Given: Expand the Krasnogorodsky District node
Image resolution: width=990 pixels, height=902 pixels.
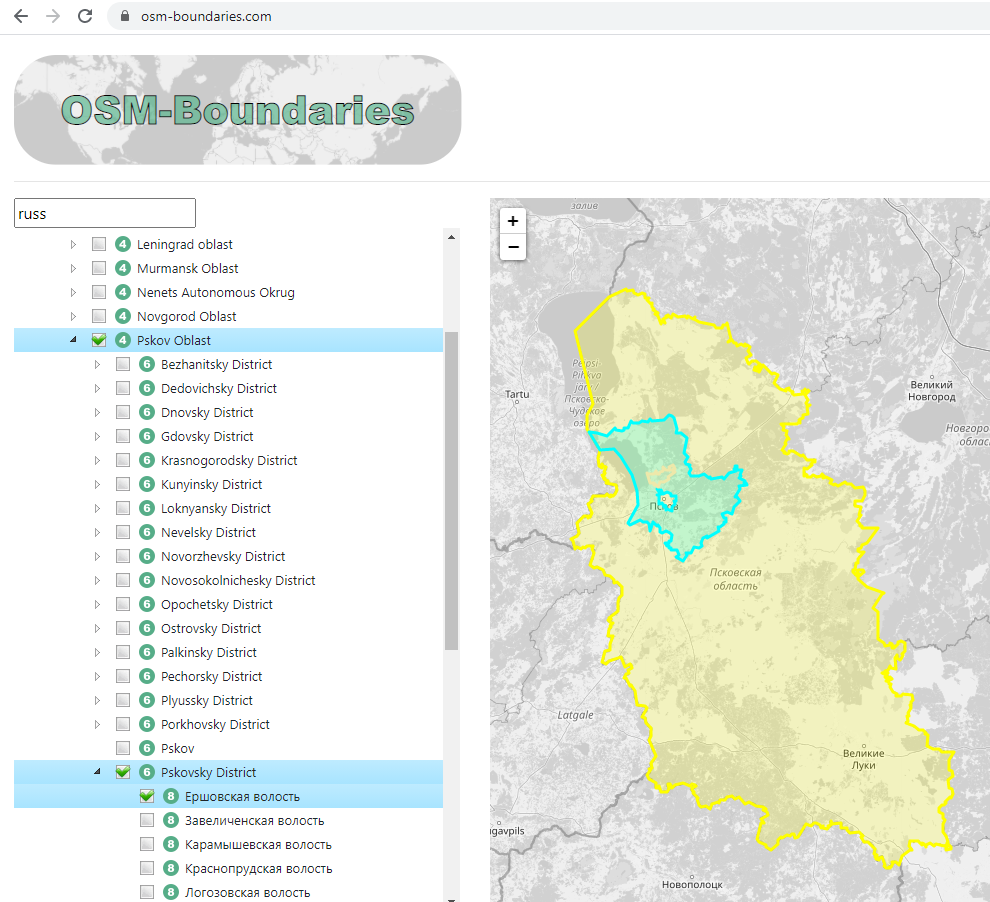Looking at the screenshot, I should pos(97,460).
